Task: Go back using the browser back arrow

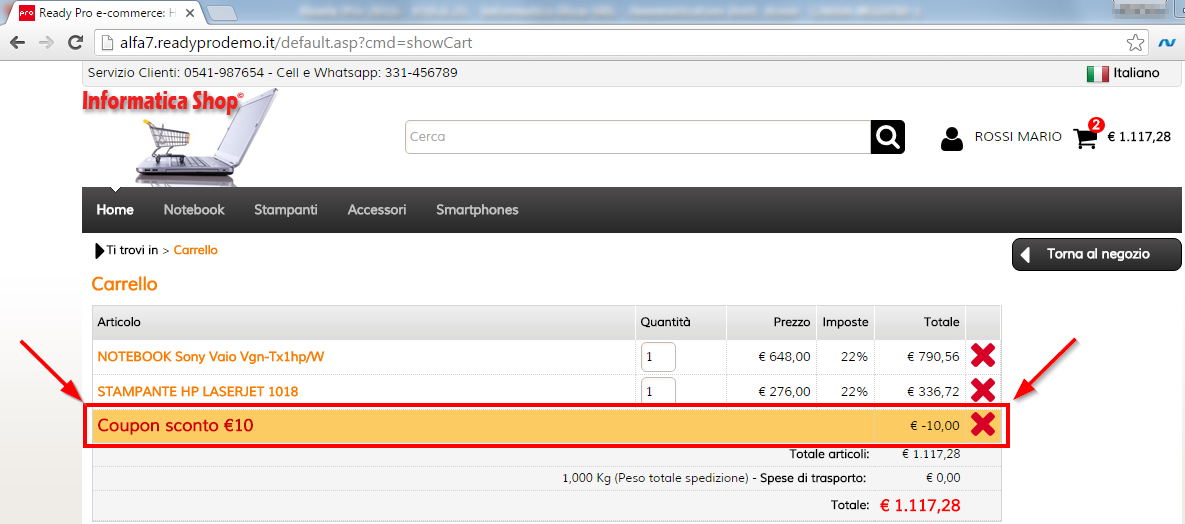Action: 17,43
